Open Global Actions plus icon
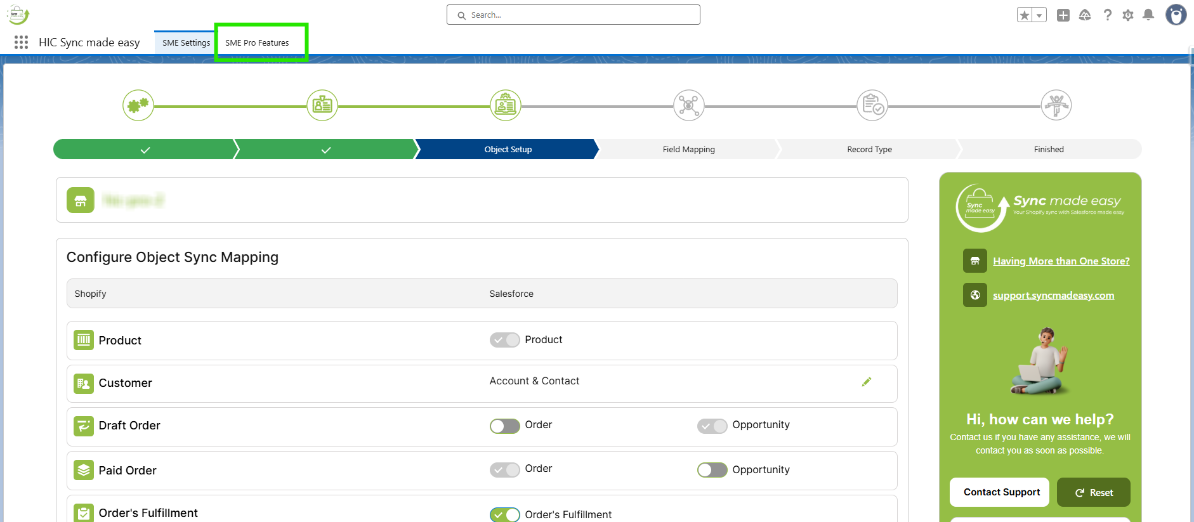Viewport: 1194px width, 522px height. (1064, 14)
